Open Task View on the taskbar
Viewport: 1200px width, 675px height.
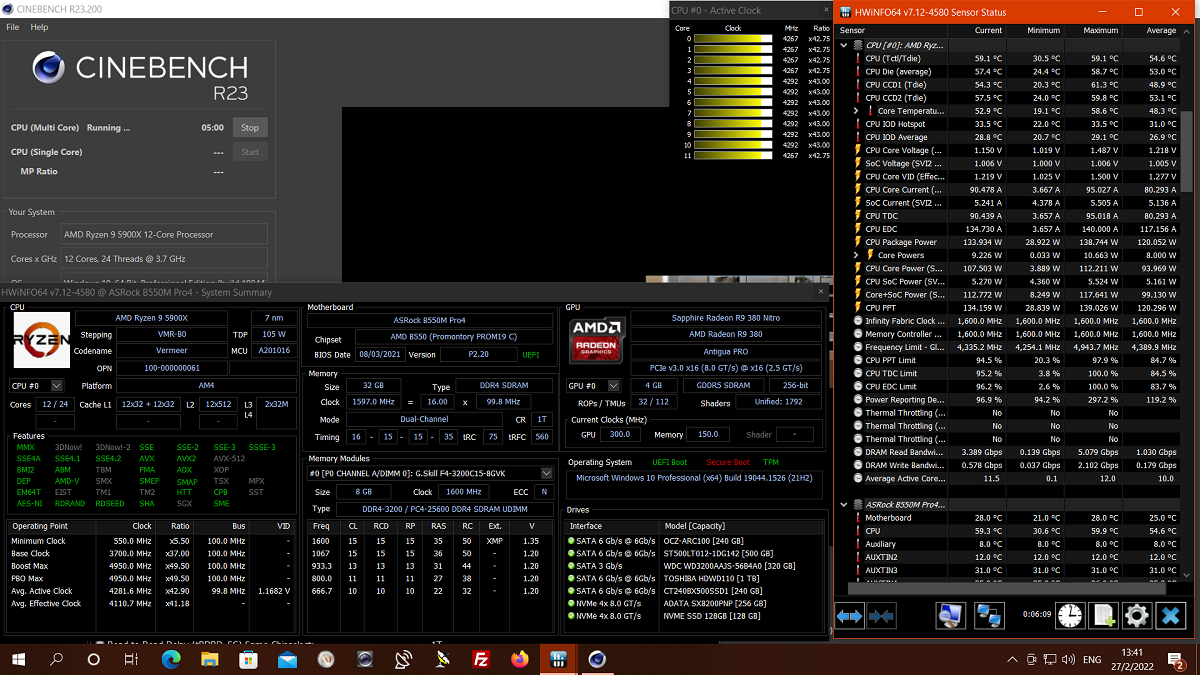(131, 659)
